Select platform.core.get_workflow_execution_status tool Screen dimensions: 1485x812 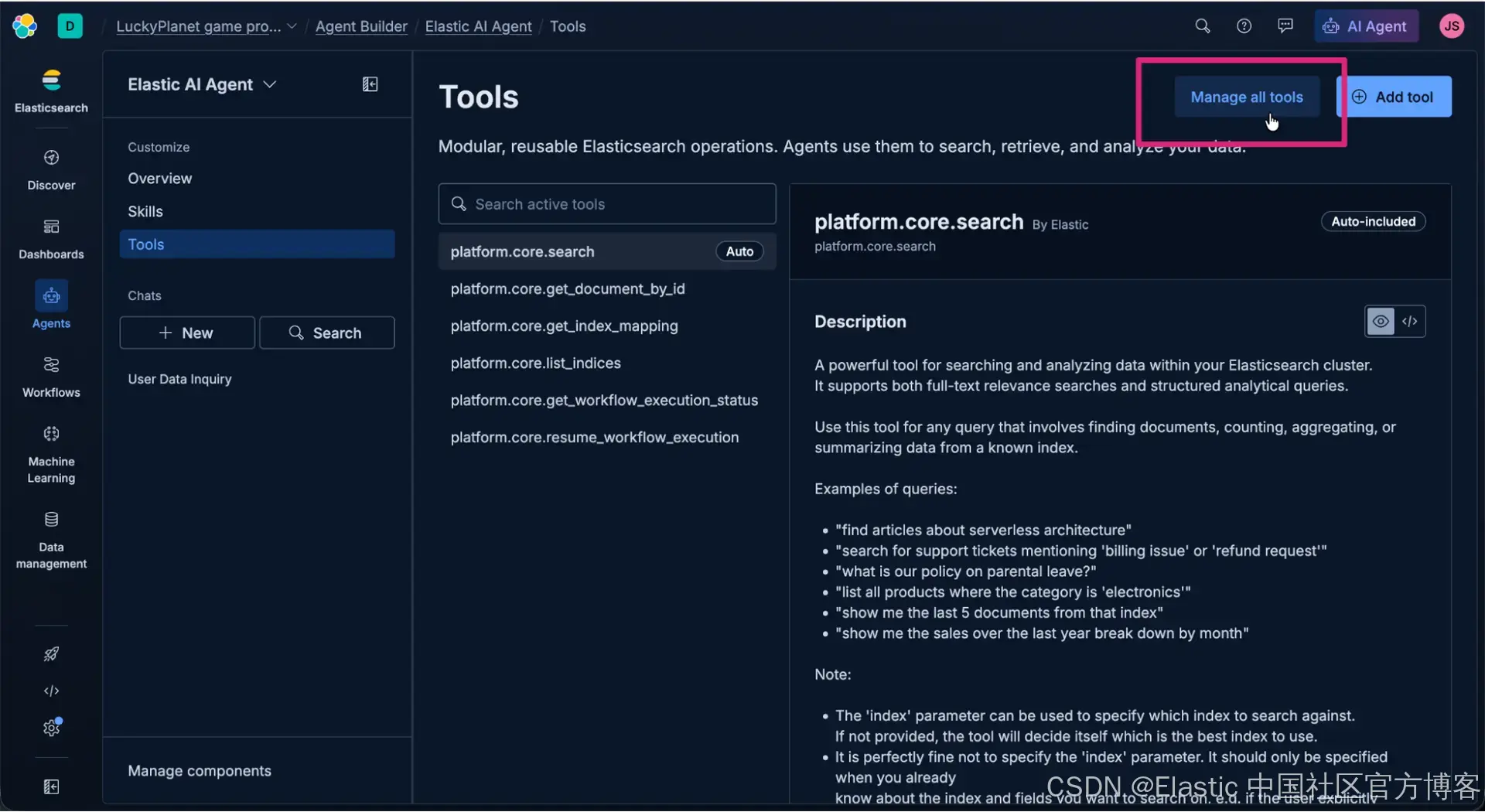point(607,401)
